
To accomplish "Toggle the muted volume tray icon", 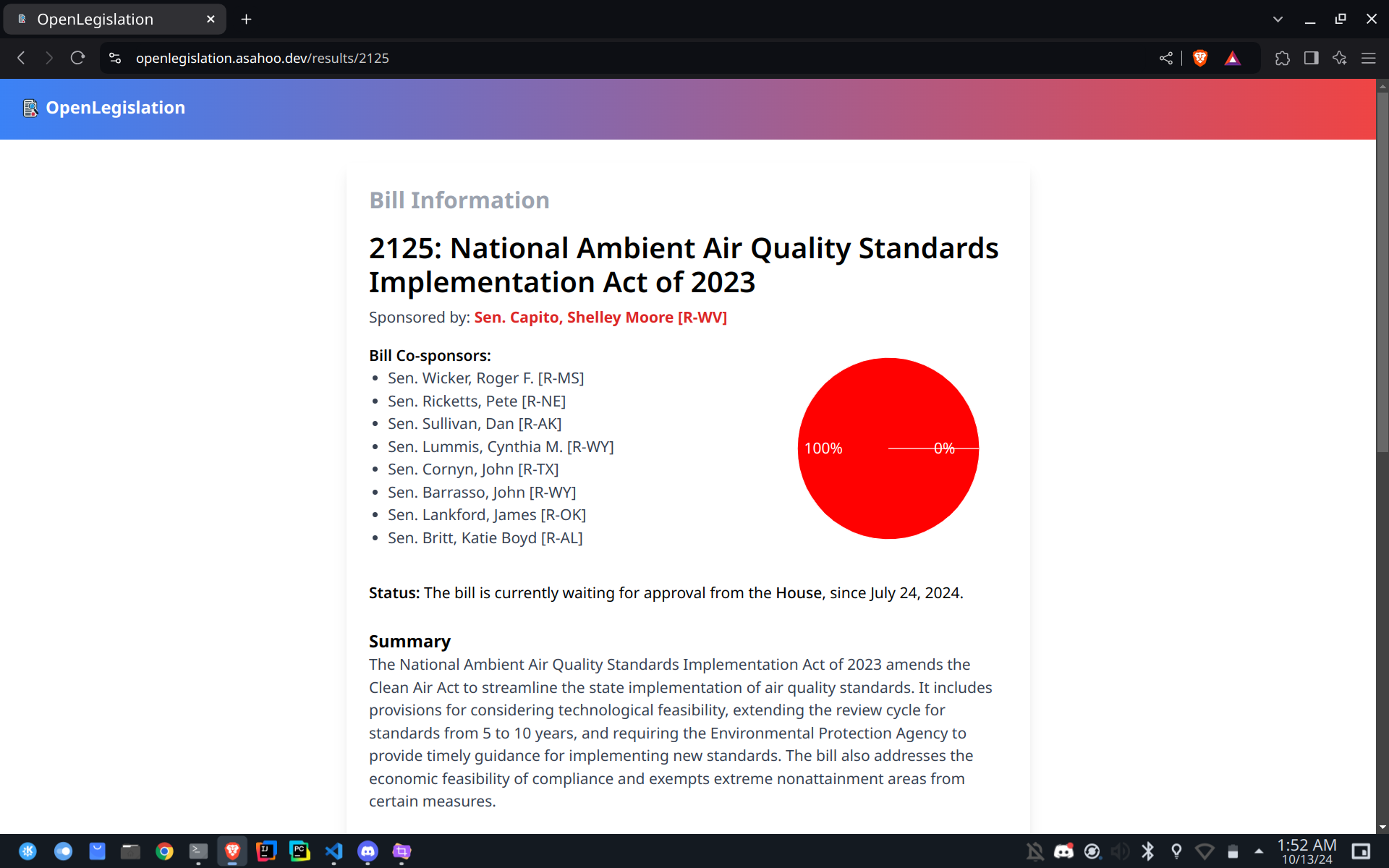I will pyautogui.click(x=1120, y=851).
